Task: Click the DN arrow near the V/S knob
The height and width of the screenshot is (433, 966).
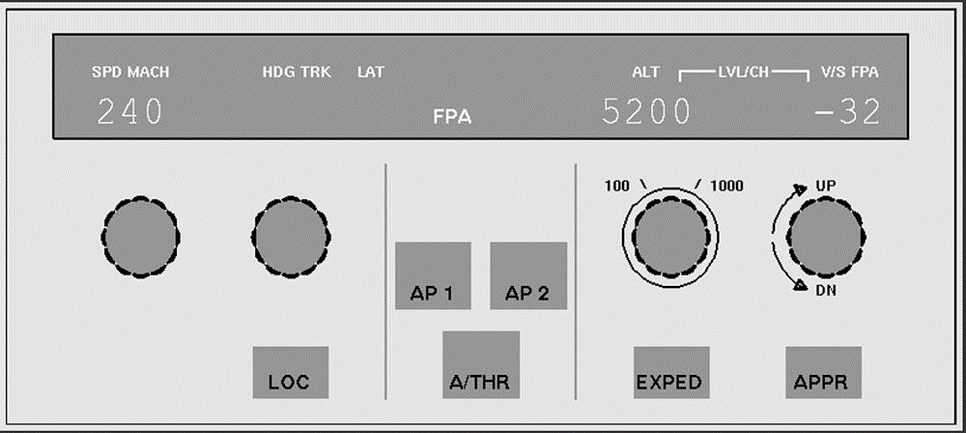Action: pos(800,284)
